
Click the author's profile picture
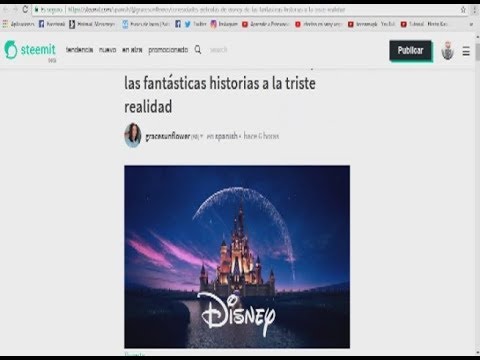pyautogui.click(x=133, y=135)
